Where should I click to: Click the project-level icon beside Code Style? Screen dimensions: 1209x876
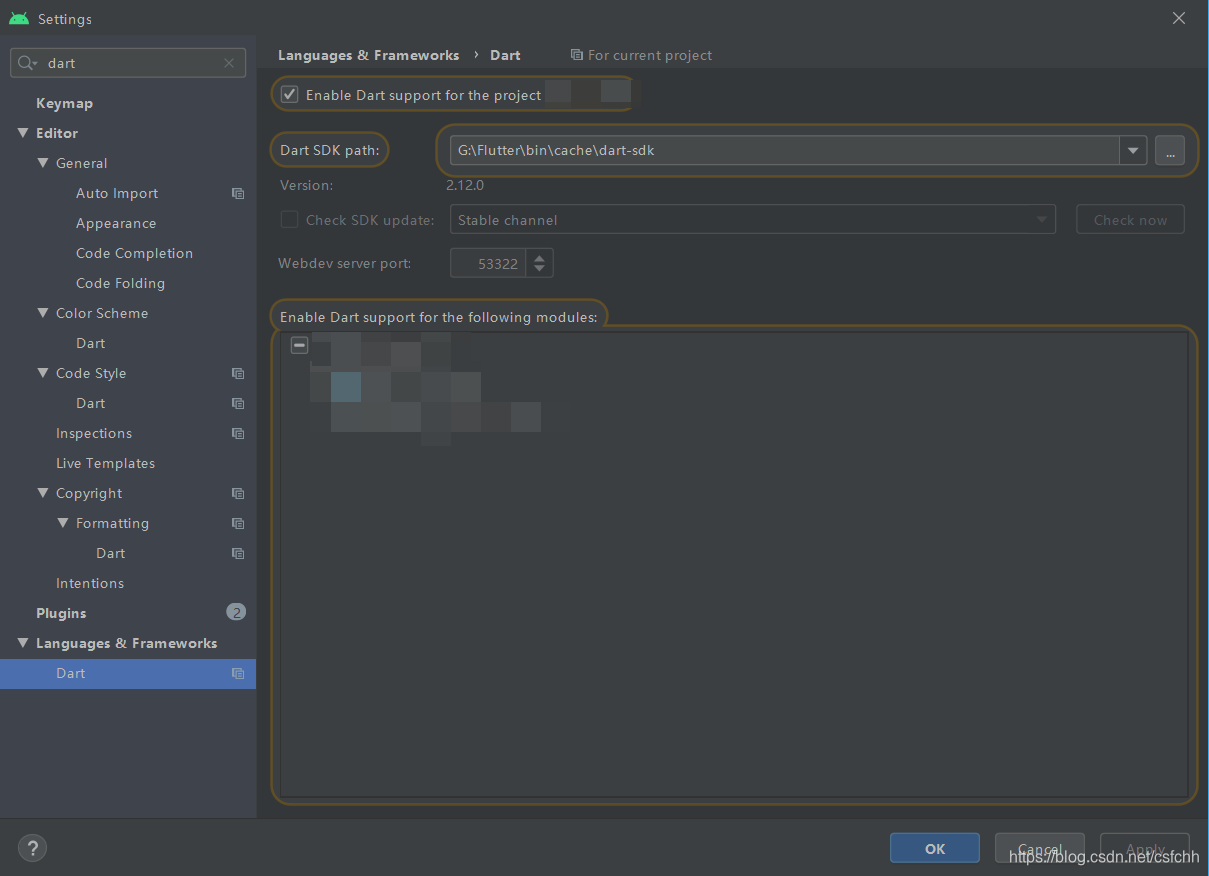238,373
